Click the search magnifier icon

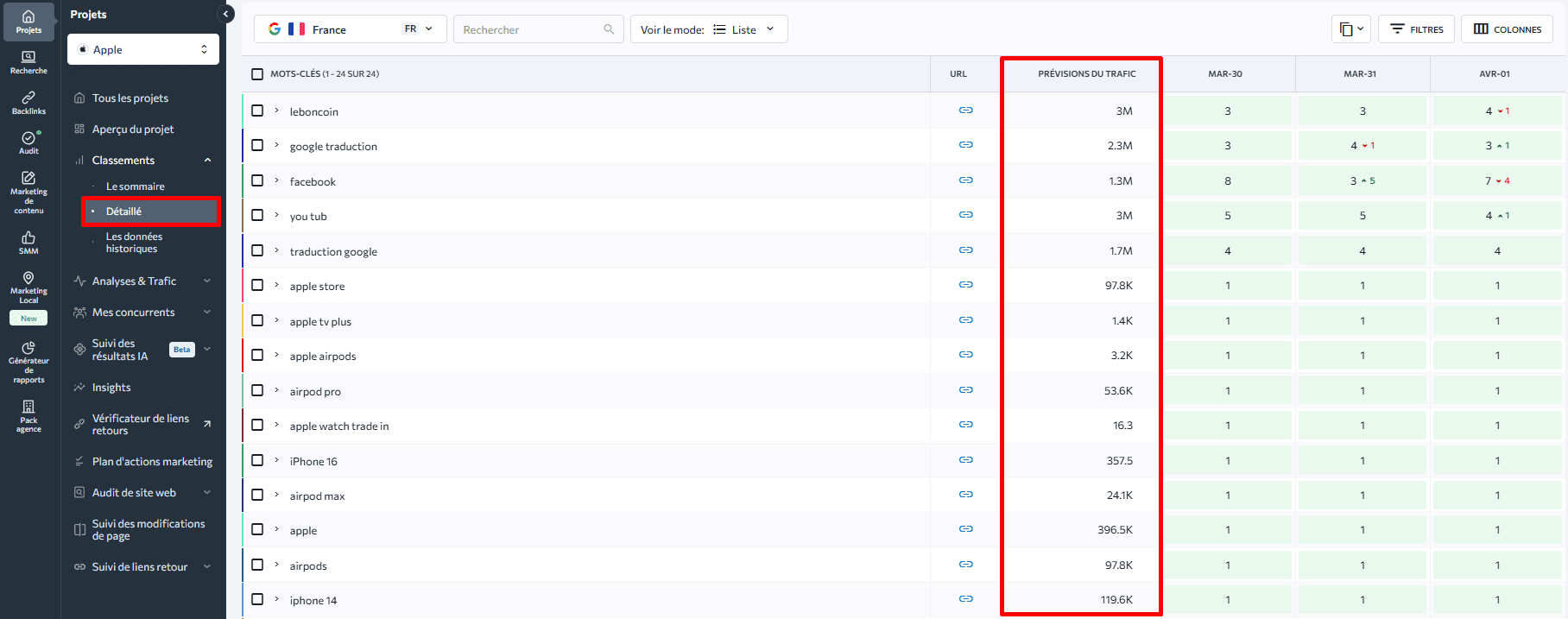609,29
